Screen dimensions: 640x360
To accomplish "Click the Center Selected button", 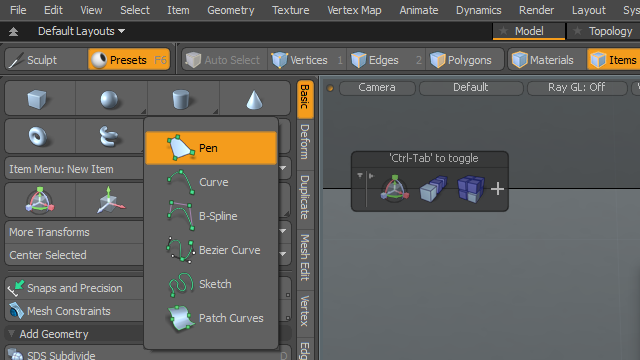I will click(74, 255).
